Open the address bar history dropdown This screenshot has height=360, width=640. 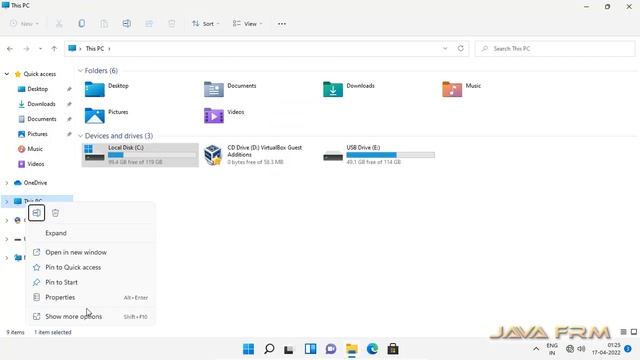click(x=445, y=49)
